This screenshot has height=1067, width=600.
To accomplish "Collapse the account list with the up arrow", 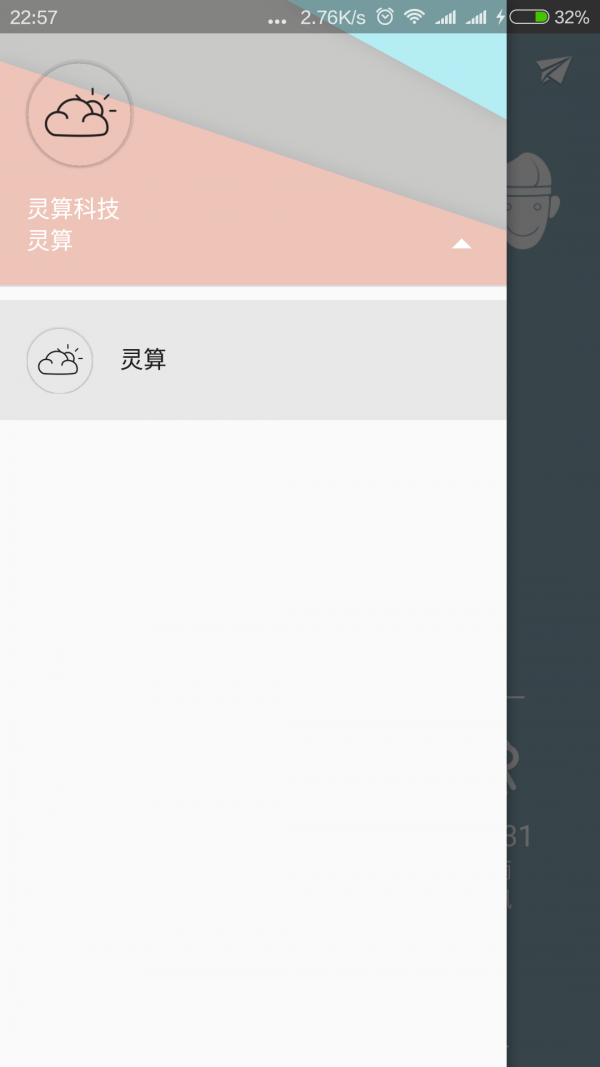I will click(462, 244).
